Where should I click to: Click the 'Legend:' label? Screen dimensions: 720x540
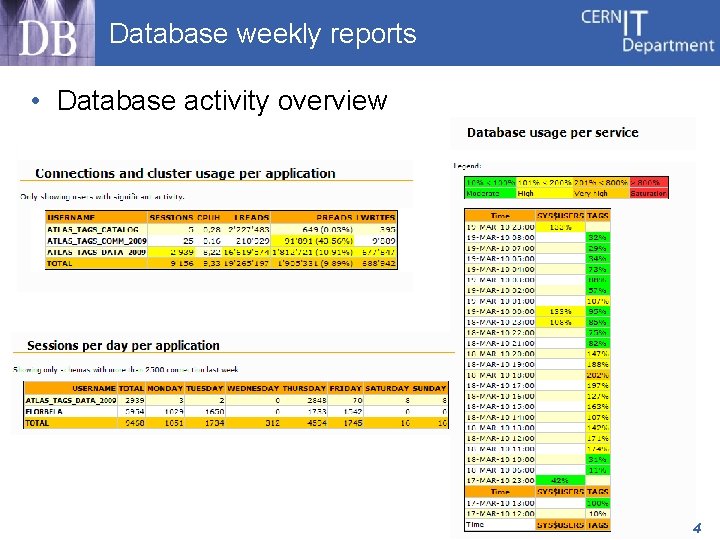(467, 166)
